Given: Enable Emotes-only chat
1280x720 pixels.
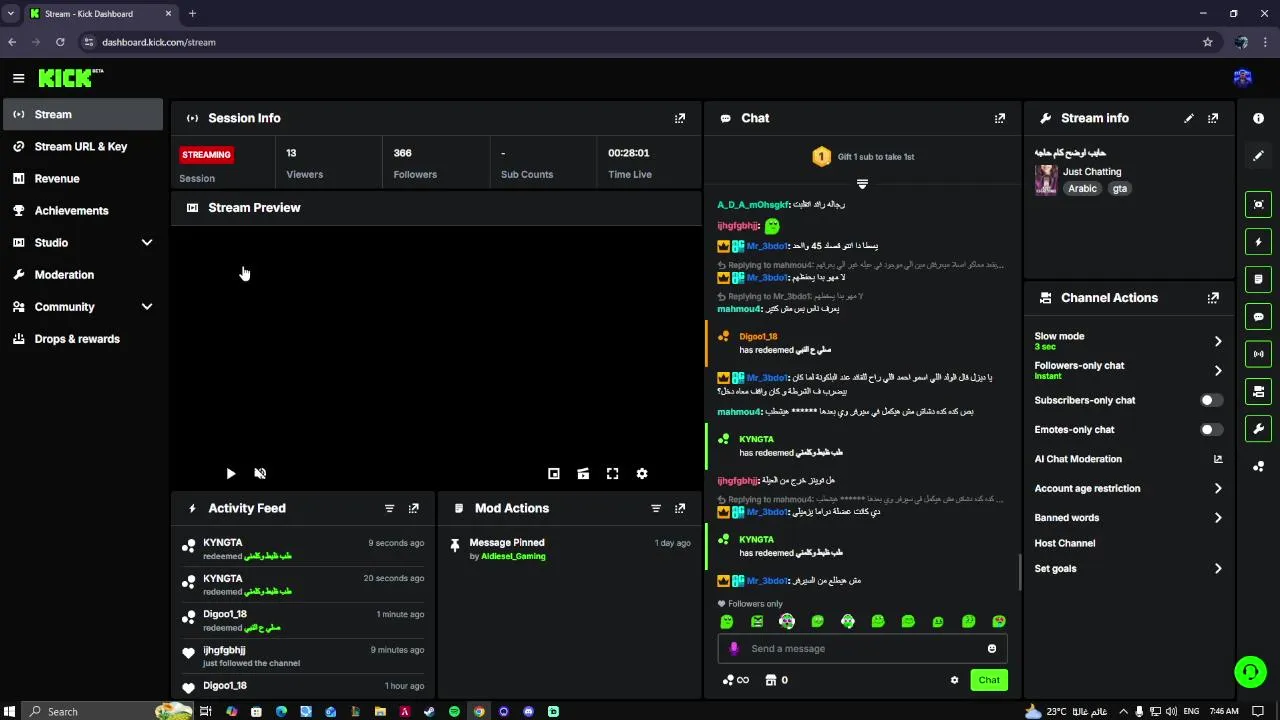Looking at the screenshot, I should 1211,430.
